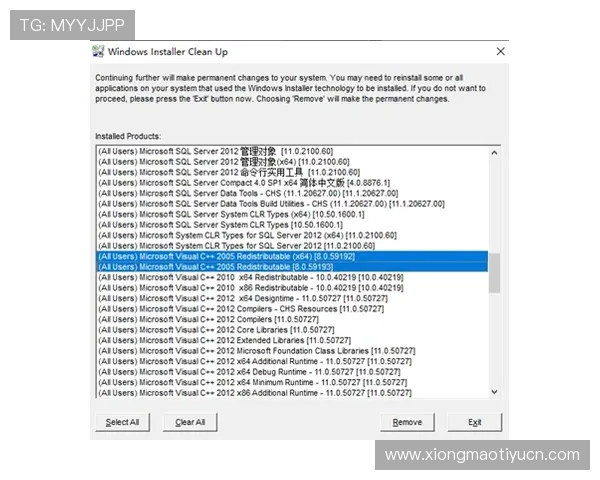The height and width of the screenshot is (480, 600).
Task: Select Visual C++ 2012 x64 Additional Runtime row
Action: click(x=292, y=361)
